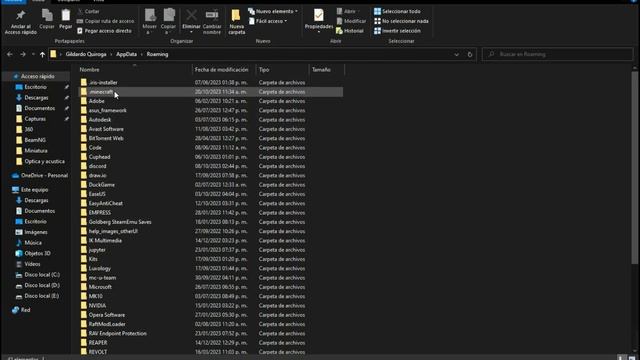Go back with the back arrow
640x360 pixels.
[x=10, y=54]
